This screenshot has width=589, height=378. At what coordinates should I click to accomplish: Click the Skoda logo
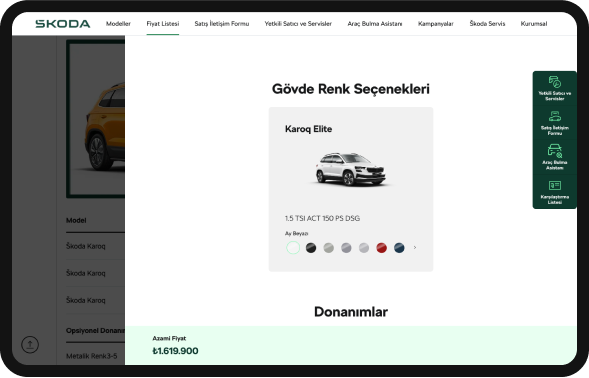point(63,24)
